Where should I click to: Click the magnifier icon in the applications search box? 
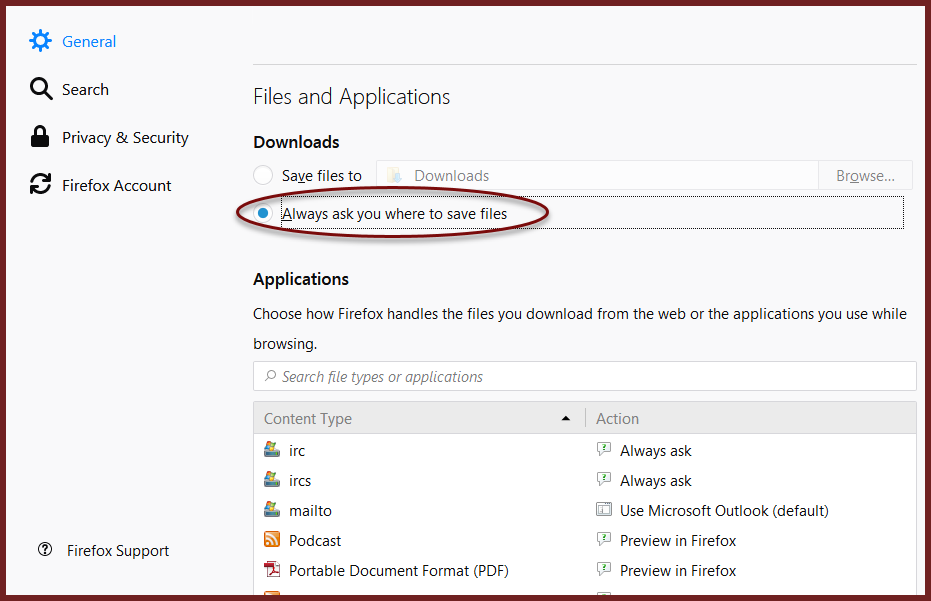[x=271, y=376]
